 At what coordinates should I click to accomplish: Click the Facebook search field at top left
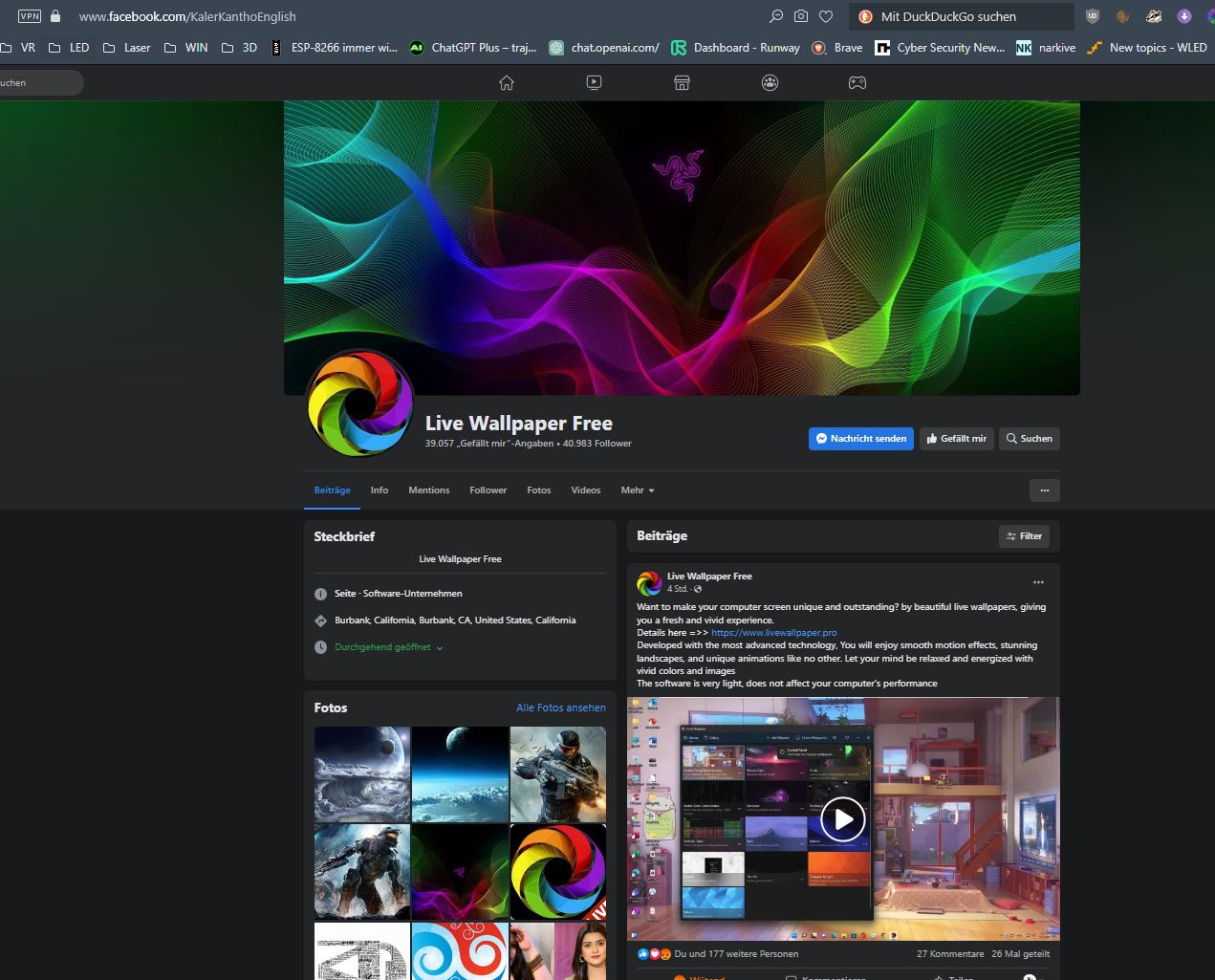click(x=40, y=82)
